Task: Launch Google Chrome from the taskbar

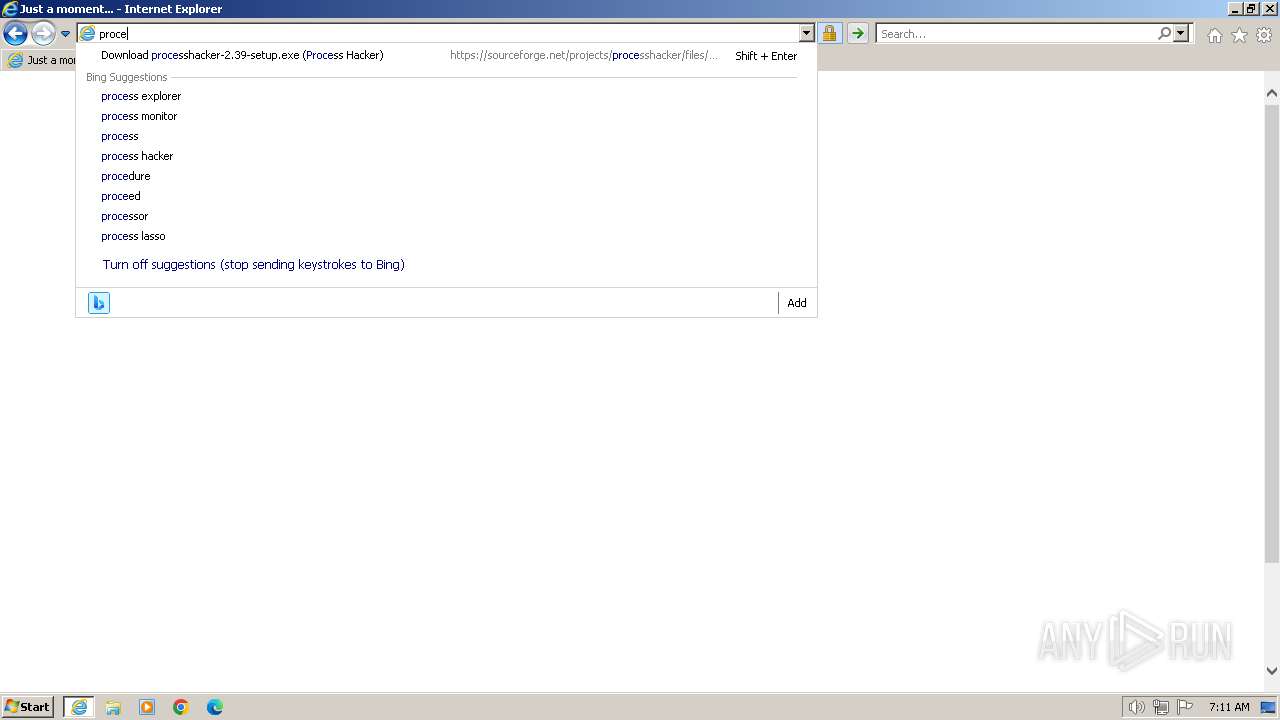Action: [x=181, y=707]
